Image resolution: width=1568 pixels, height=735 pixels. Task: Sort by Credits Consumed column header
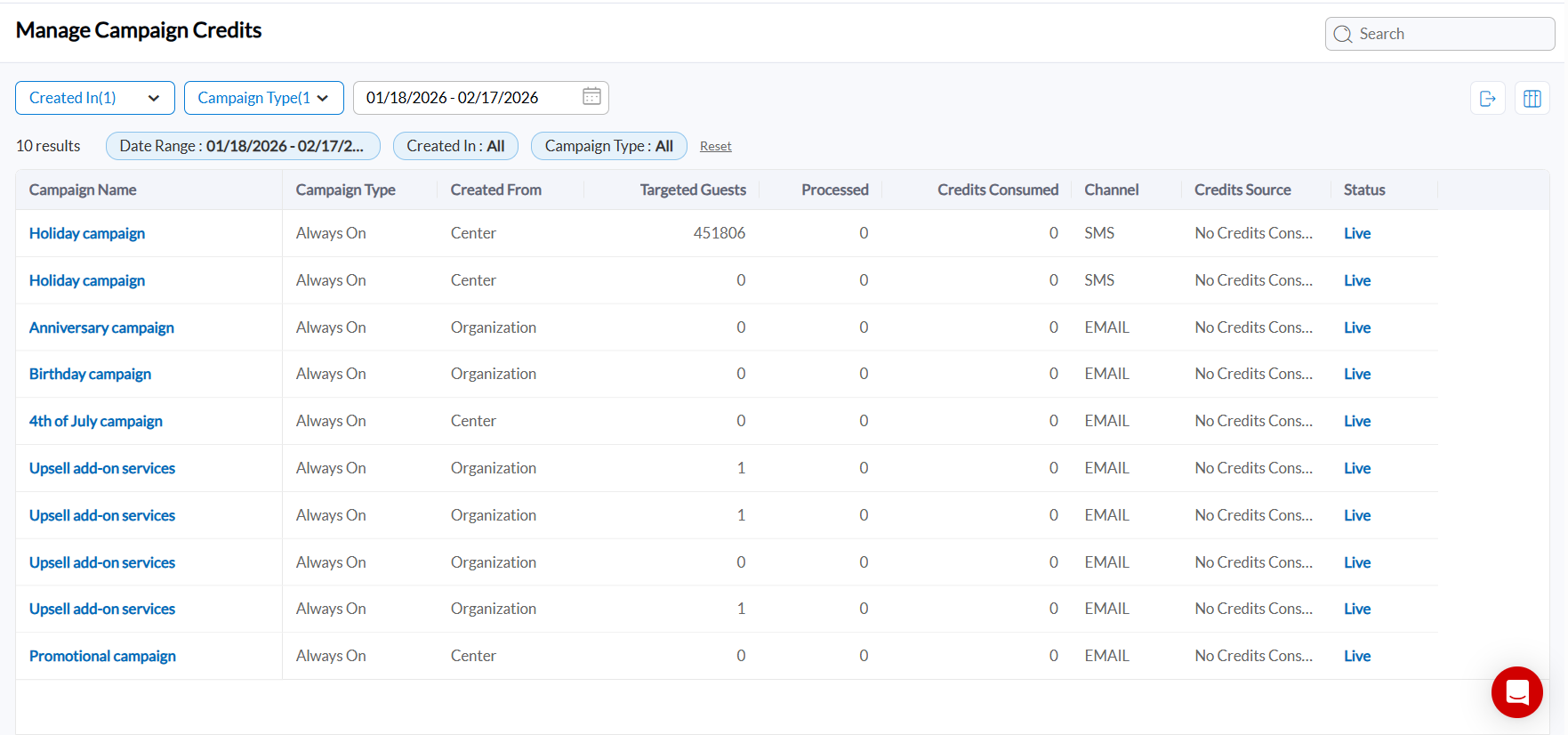pyautogui.click(x=997, y=190)
